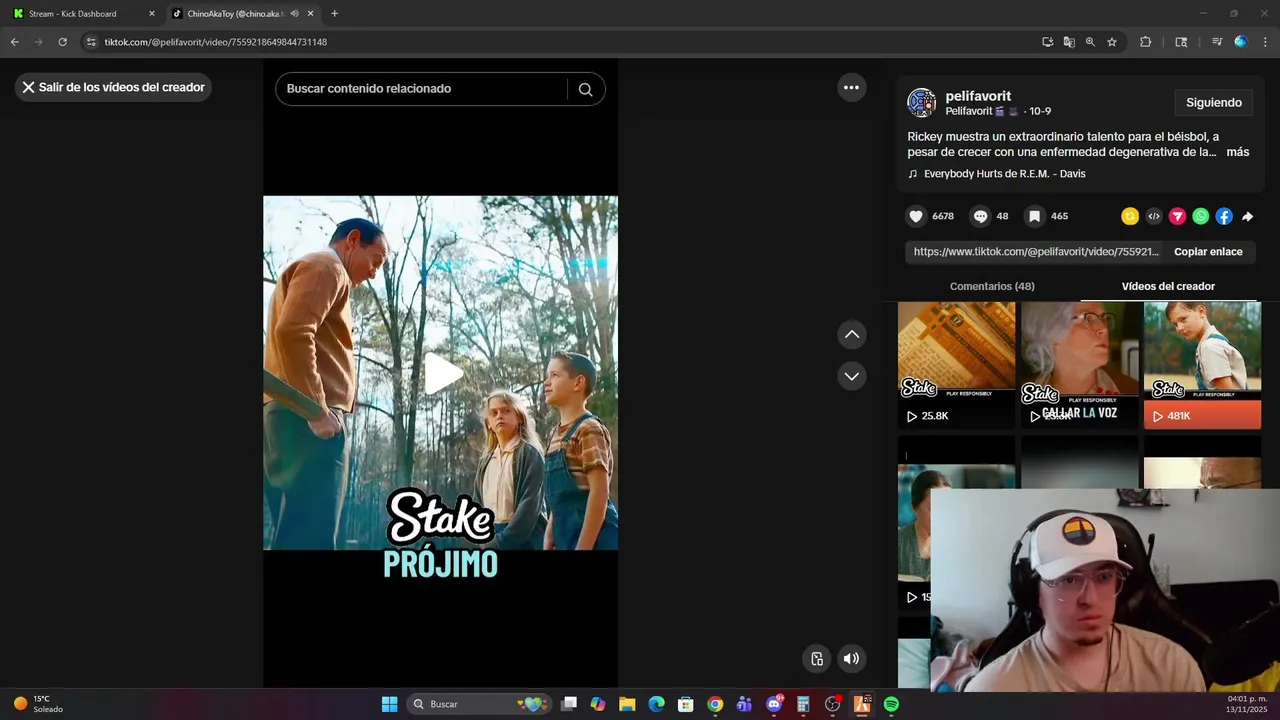Viewport: 1280px width, 720px height.
Task: Open Microsoft Store from taskbar
Action: click(x=685, y=704)
